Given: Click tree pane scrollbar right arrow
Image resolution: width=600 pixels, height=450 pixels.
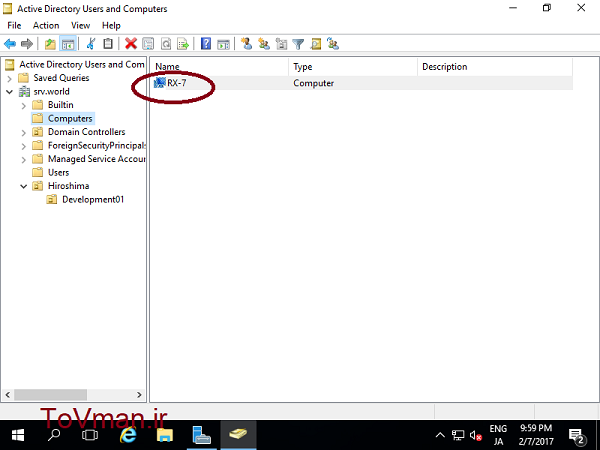Looking at the screenshot, I should (x=139, y=395).
